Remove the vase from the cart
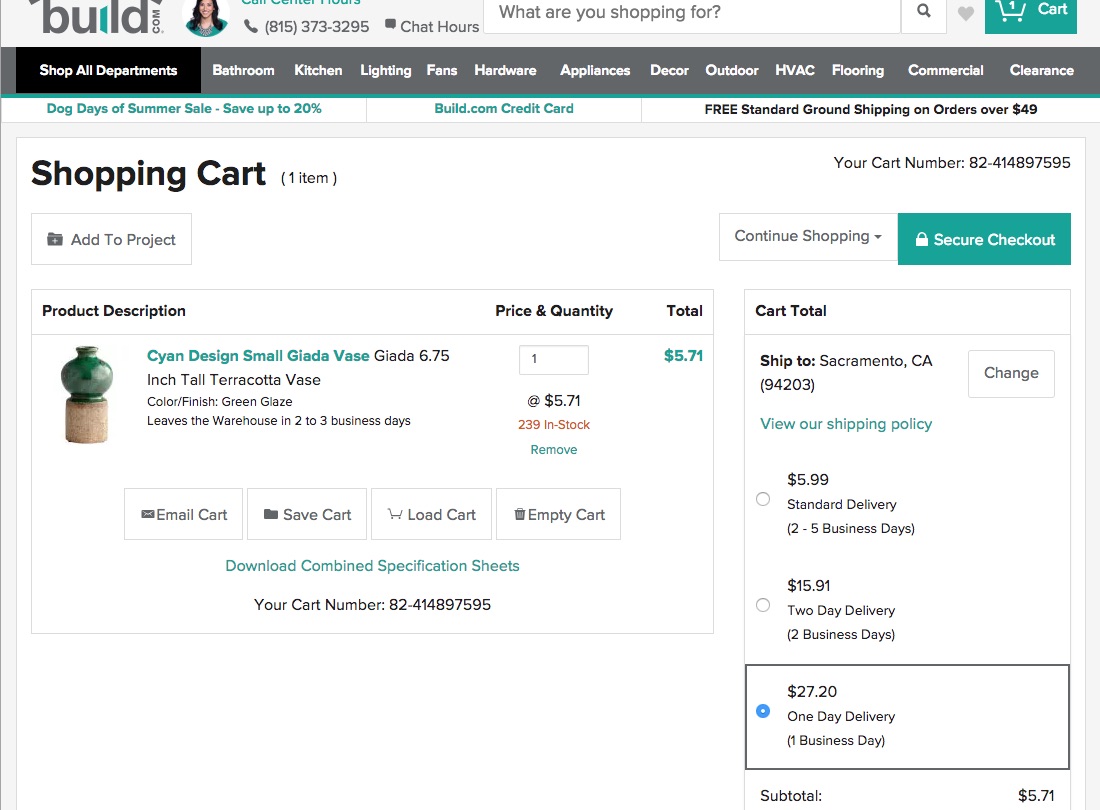The width and height of the screenshot is (1100, 810). [x=554, y=450]
